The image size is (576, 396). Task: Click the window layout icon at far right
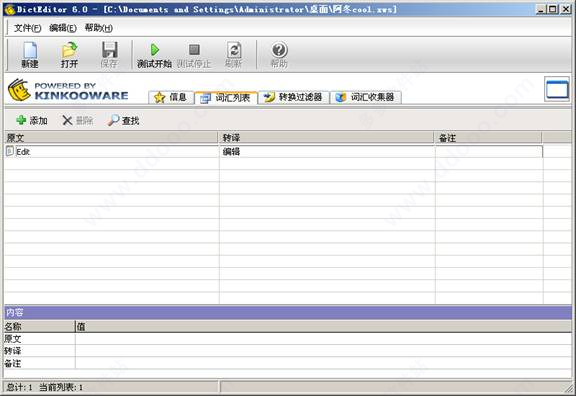tap(557, 89)
